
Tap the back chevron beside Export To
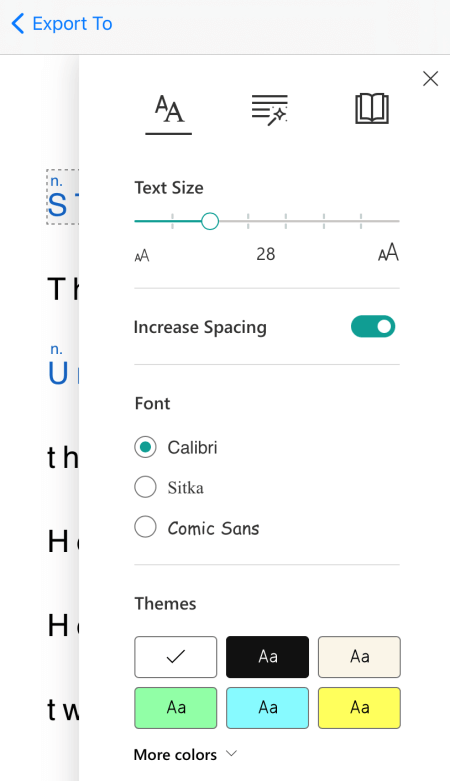(x=17, y=23)
